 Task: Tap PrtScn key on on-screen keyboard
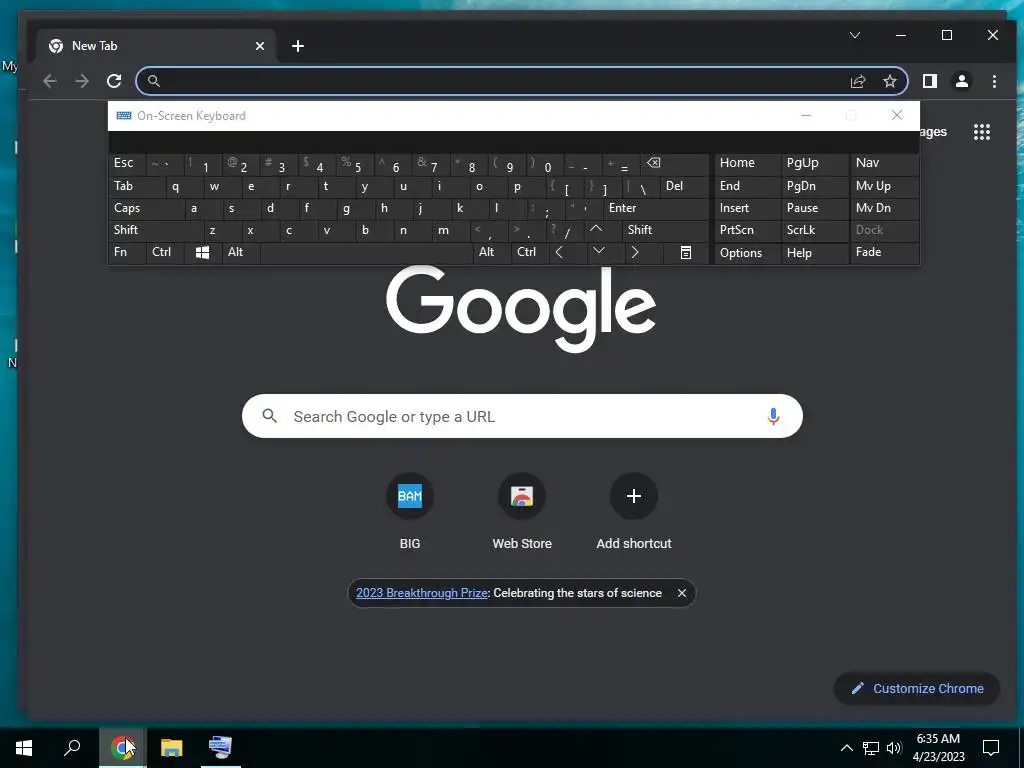747,230
